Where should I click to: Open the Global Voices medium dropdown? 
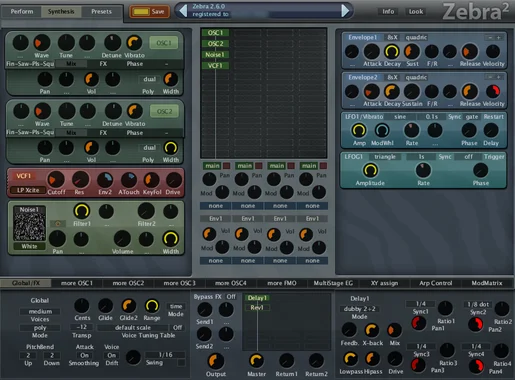pyautogui.click(x=40, y=311)
